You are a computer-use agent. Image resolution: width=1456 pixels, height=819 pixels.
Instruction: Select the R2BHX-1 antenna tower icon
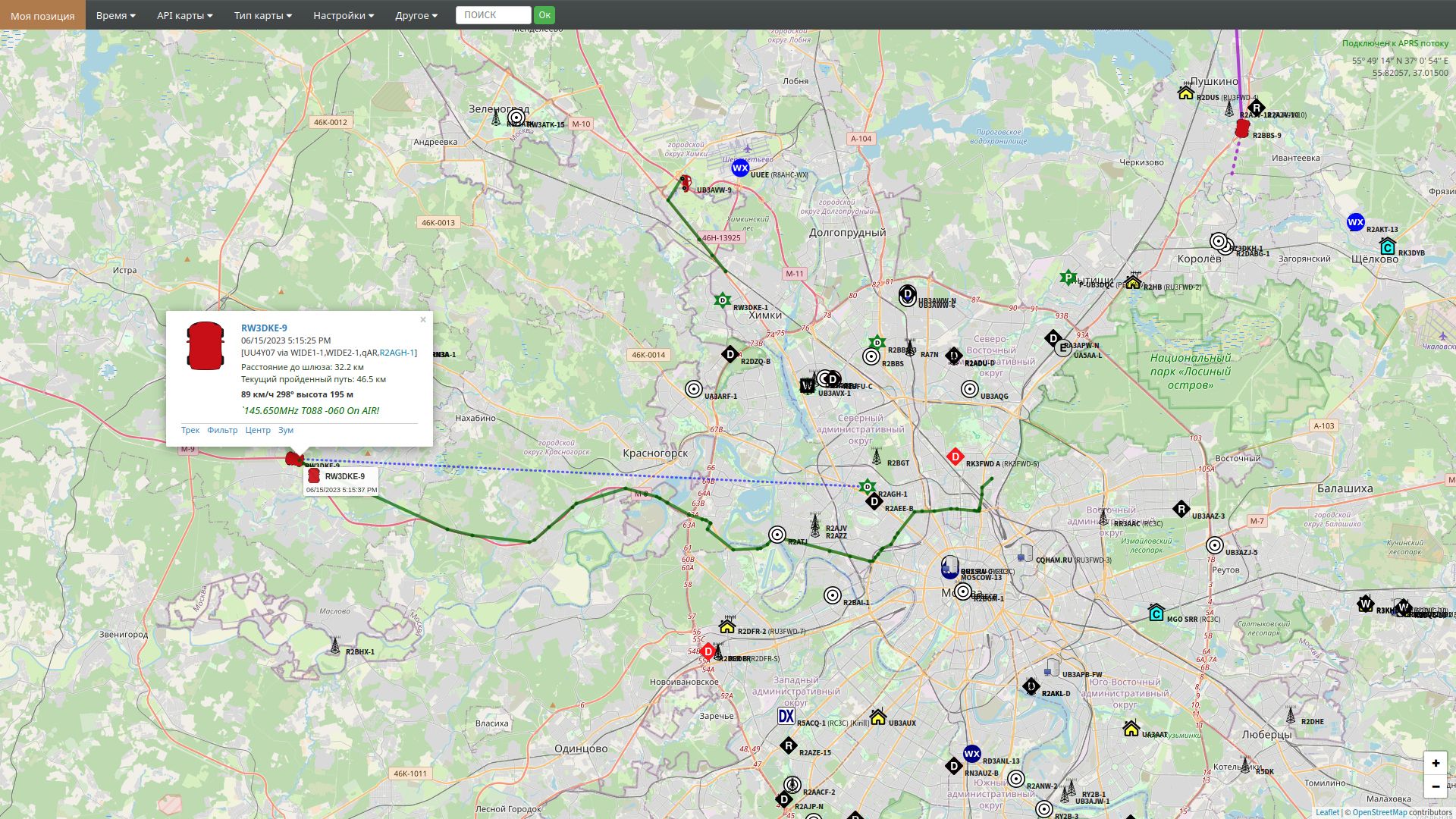point(335,645)
